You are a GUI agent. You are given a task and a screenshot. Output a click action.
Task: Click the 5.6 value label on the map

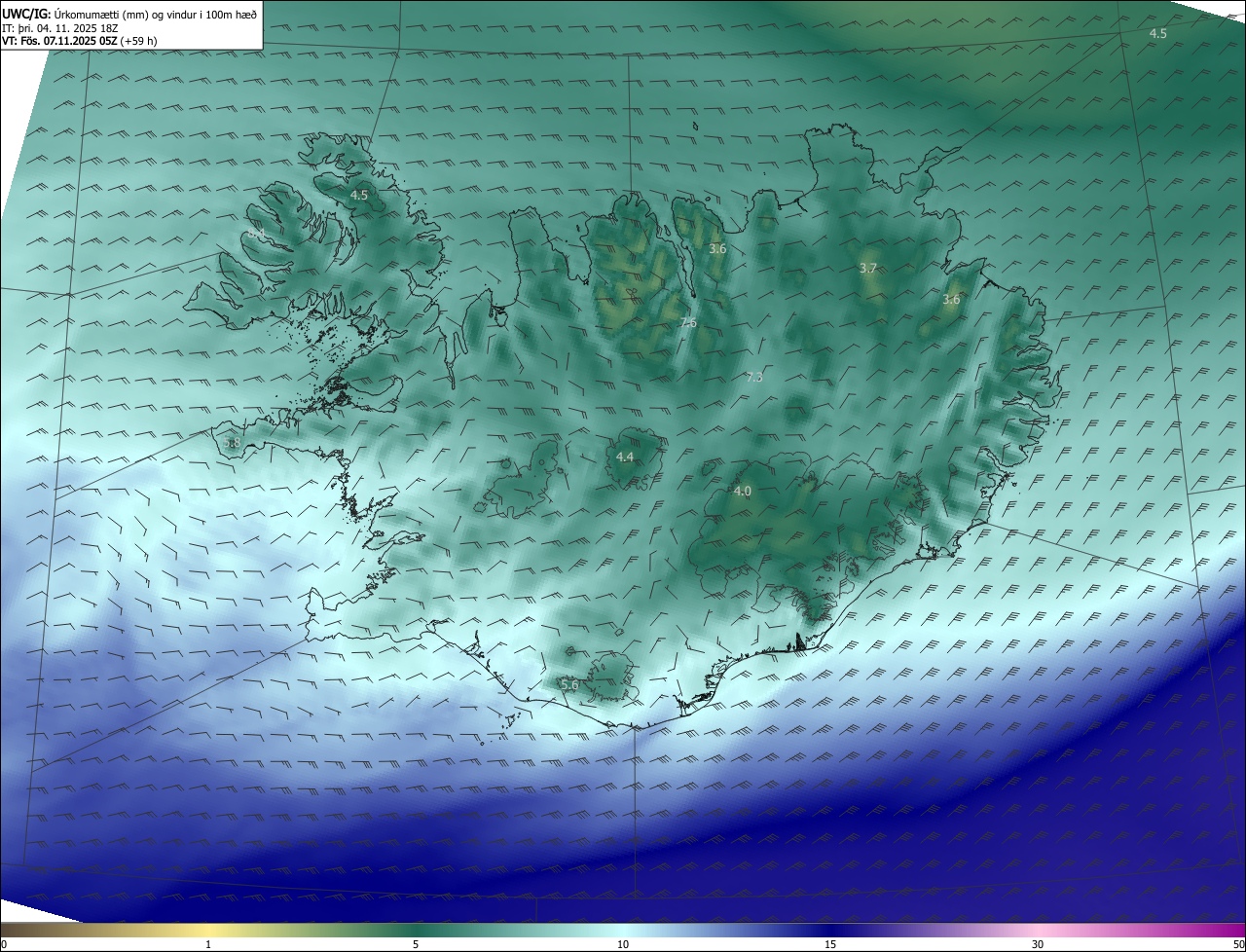(x=570, y=685)
